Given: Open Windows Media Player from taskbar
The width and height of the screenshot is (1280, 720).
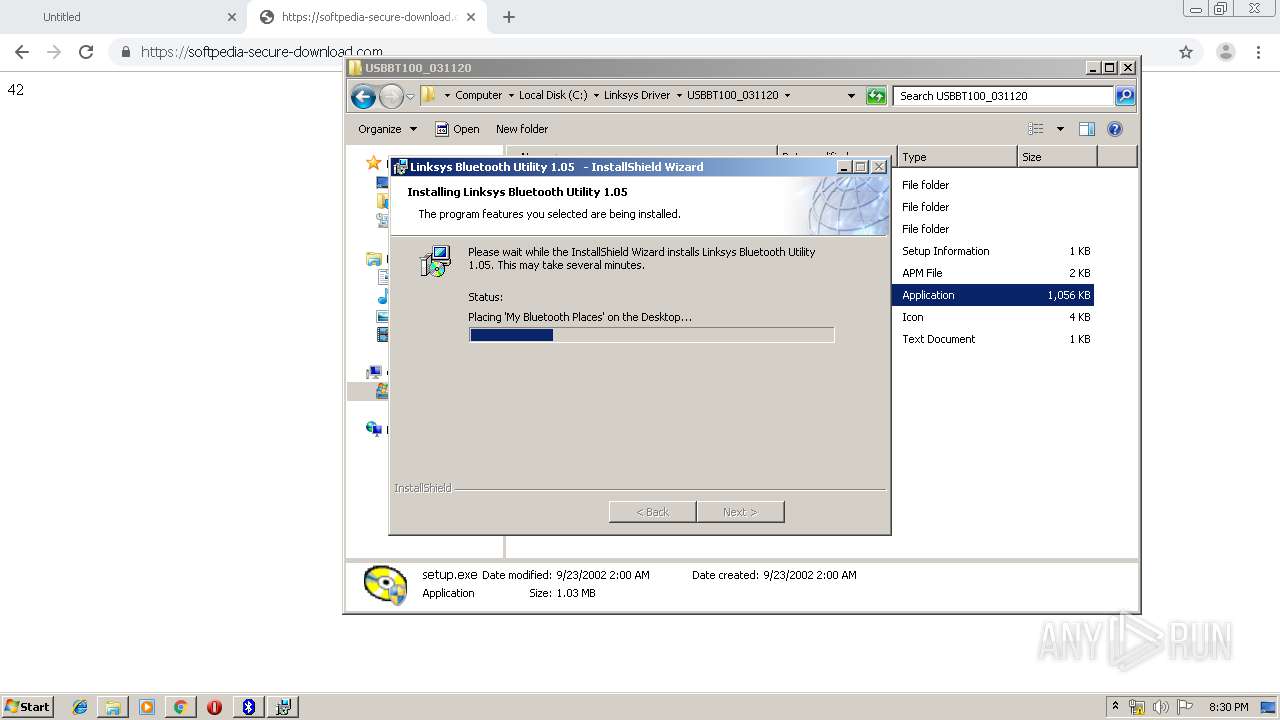Looking at the screenshot, I should (x=147, y=707).
